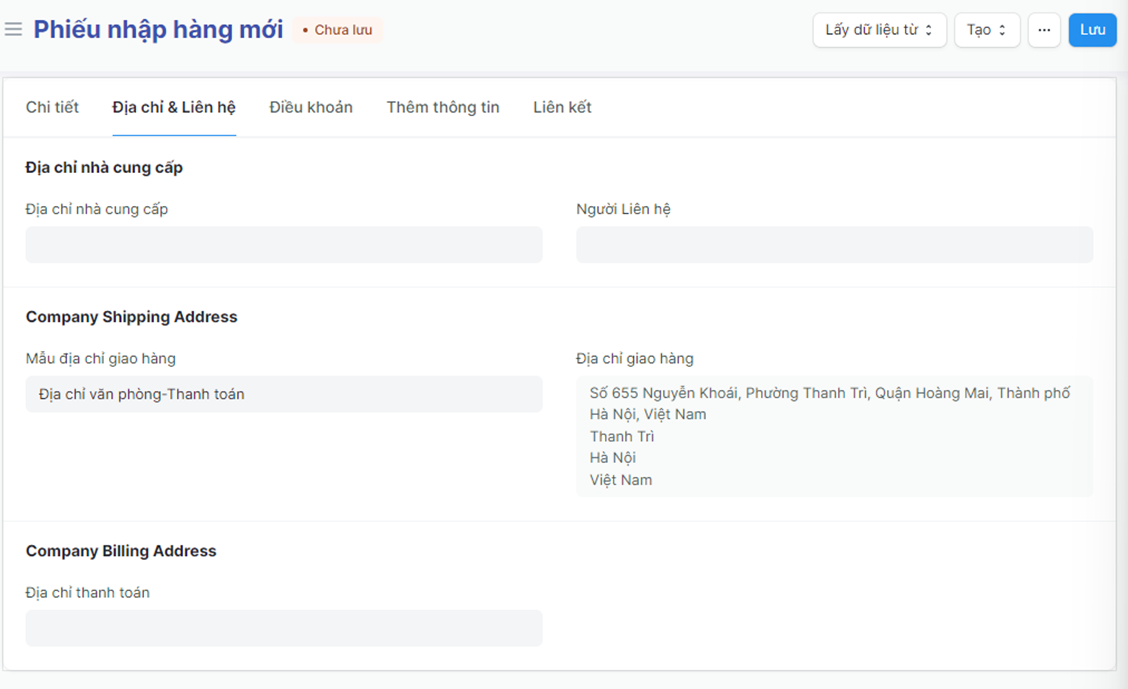Open the hamburger sidebar menu

(x=13, y=30)
